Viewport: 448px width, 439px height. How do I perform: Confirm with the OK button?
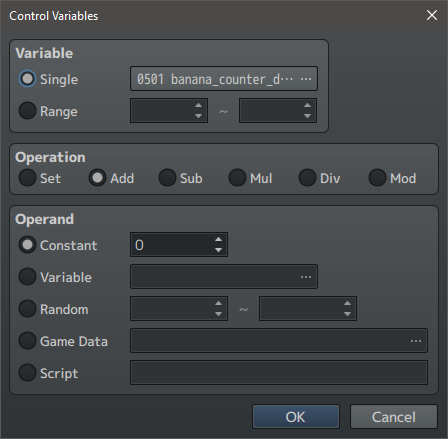pos(296,417)
